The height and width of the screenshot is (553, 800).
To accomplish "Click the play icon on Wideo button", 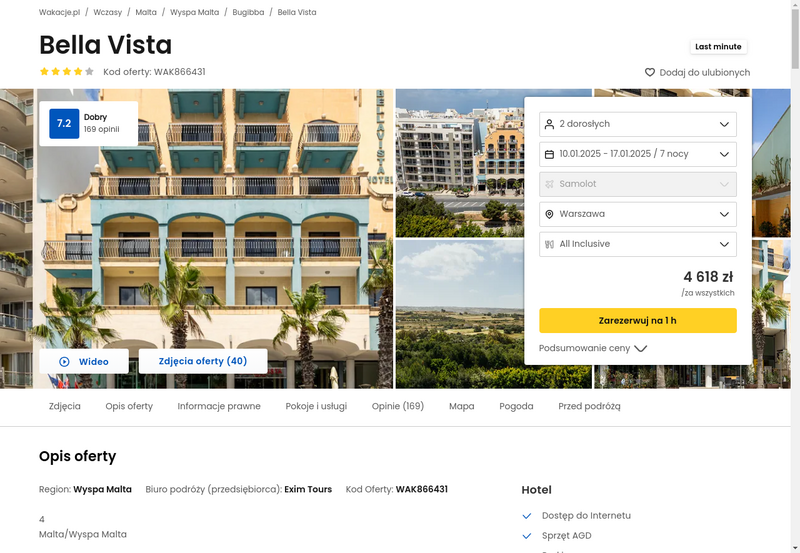I will pos(64,362).
